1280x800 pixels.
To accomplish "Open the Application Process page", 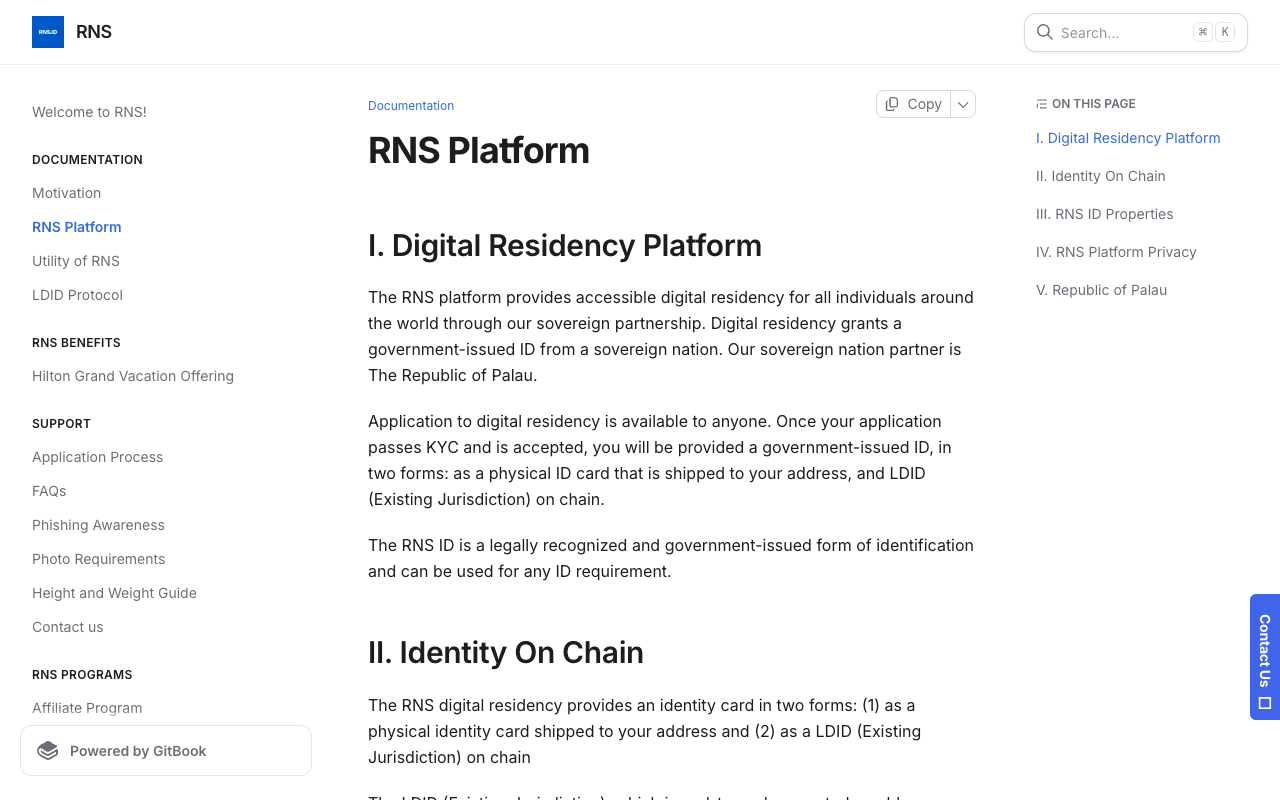I will coord(97,457).
